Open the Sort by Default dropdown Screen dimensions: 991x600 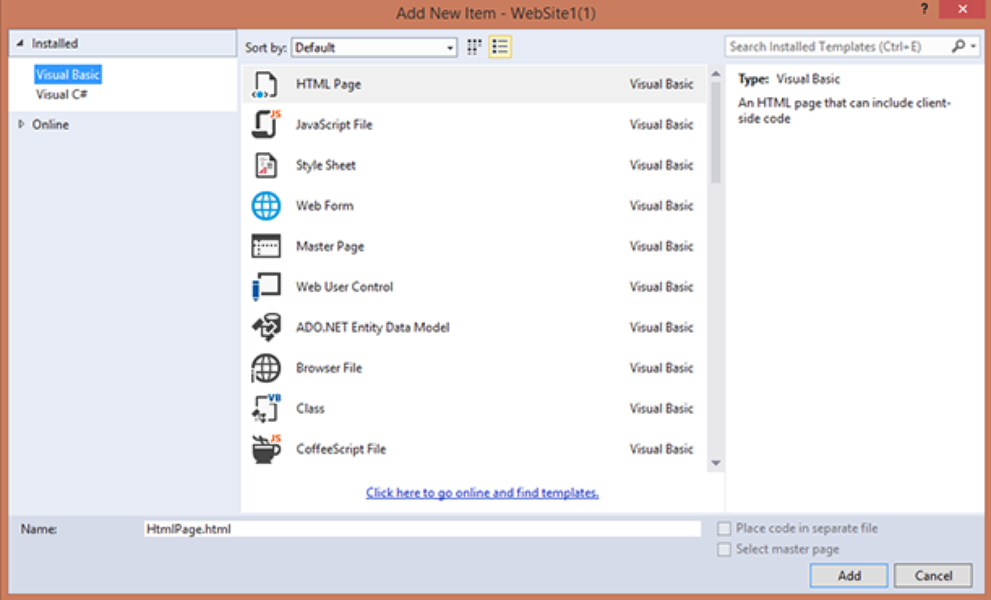pos(374,47)
